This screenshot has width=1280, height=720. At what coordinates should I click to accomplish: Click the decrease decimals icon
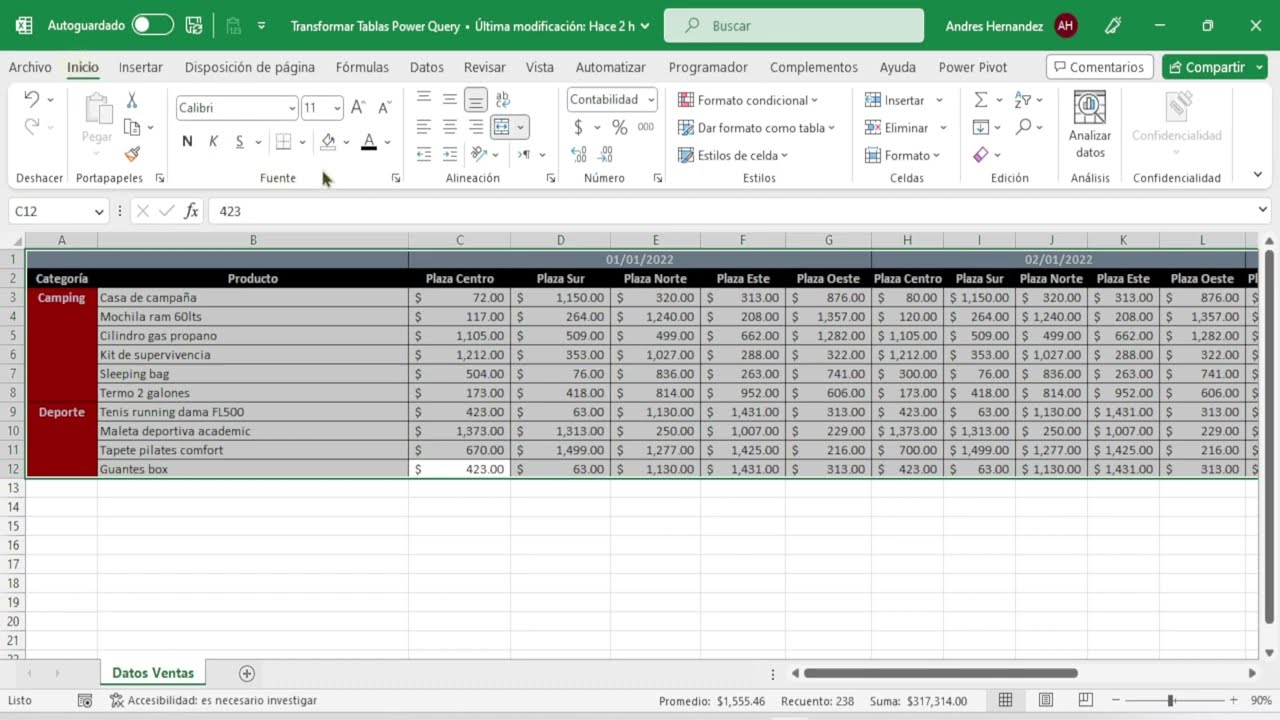tap(606, 154)
